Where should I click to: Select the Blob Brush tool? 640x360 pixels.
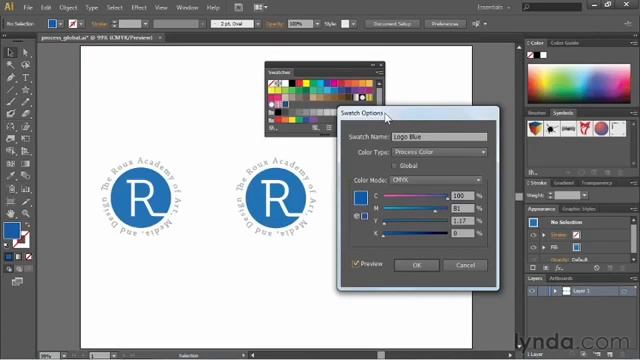(x=11, y=114)
